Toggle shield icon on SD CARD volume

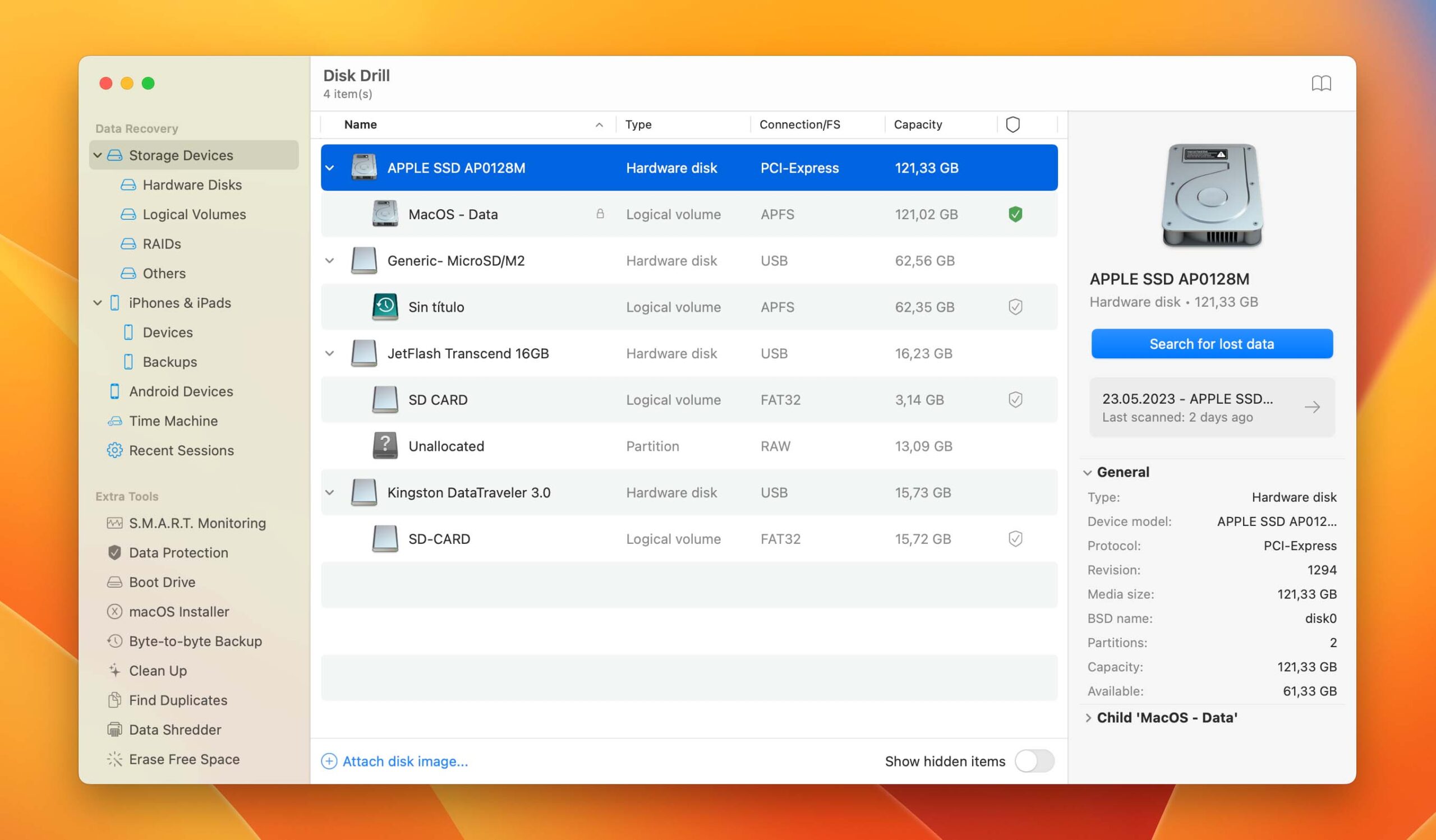pyautogui.click(x=1014, y=399)
